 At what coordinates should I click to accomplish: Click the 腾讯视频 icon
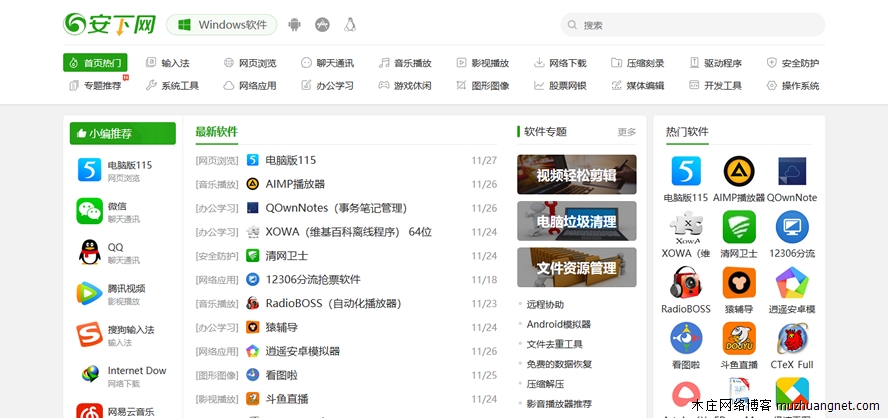point(89,293)
